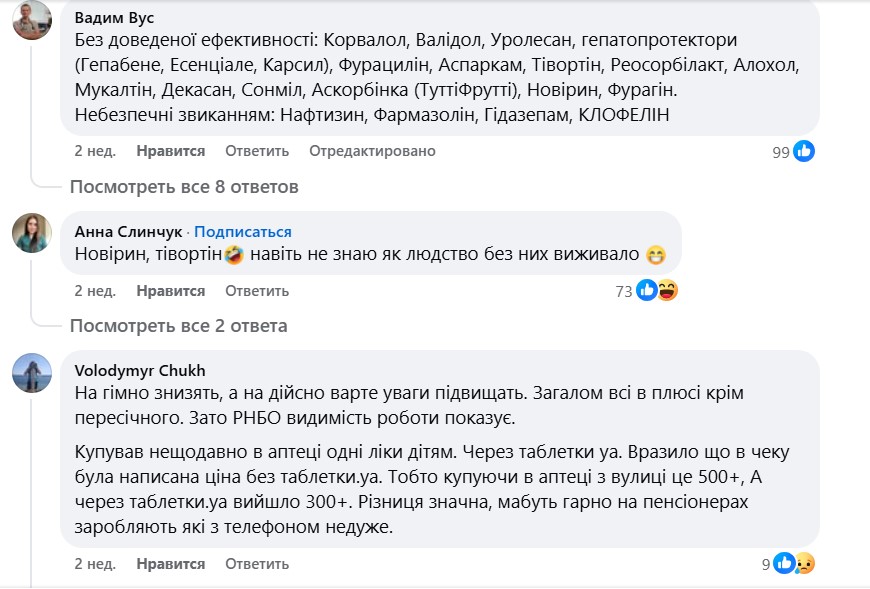Click the like reaction icon on Volodymyr Chukh comment
This screenshot has width=870, height=589.
coord(784,563)
